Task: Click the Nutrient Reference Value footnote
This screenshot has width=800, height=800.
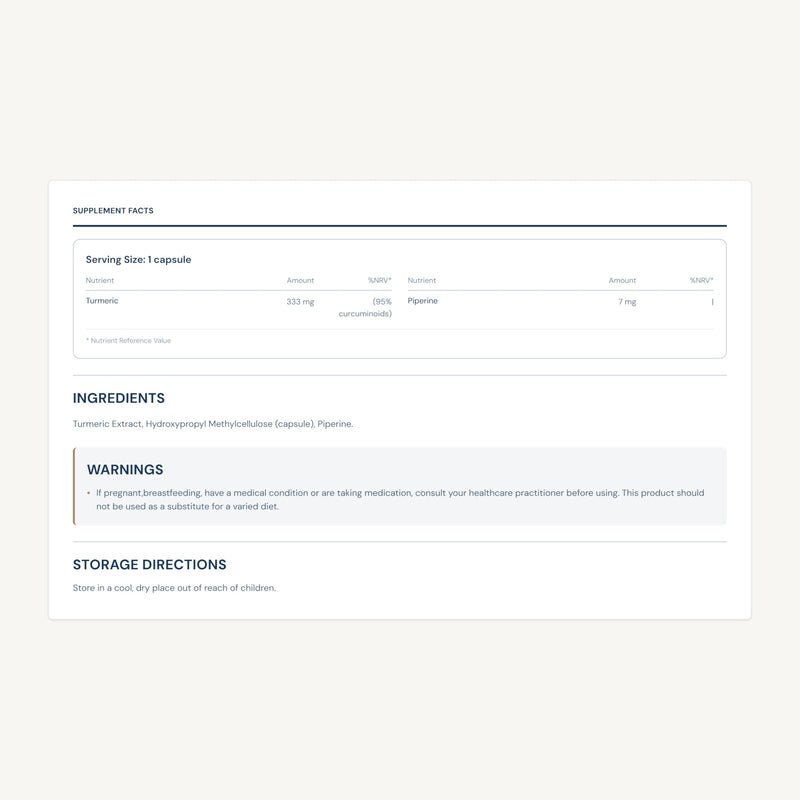Action: click(x=128, y=341)
